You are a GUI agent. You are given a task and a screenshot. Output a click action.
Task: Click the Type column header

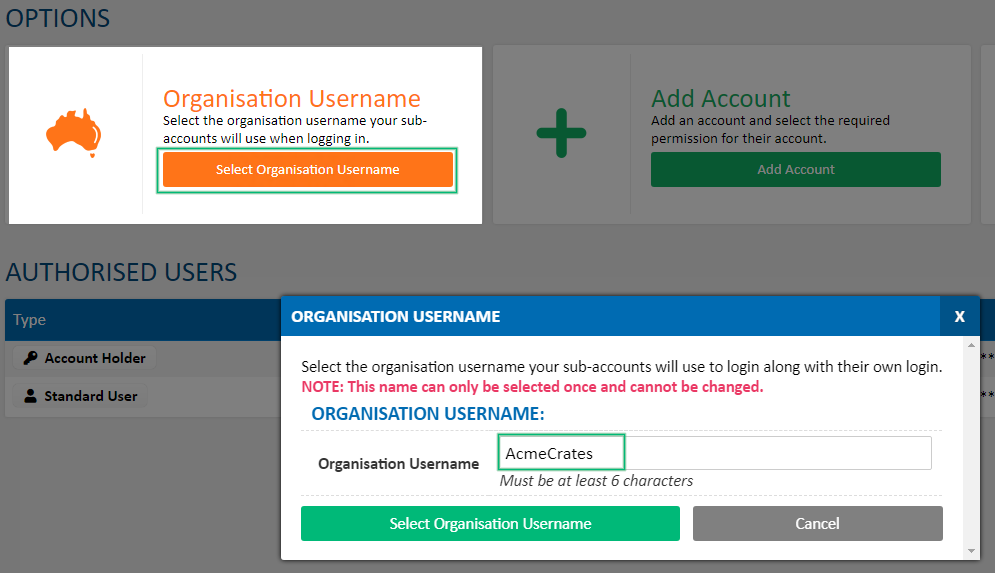(x=29, y=320)
